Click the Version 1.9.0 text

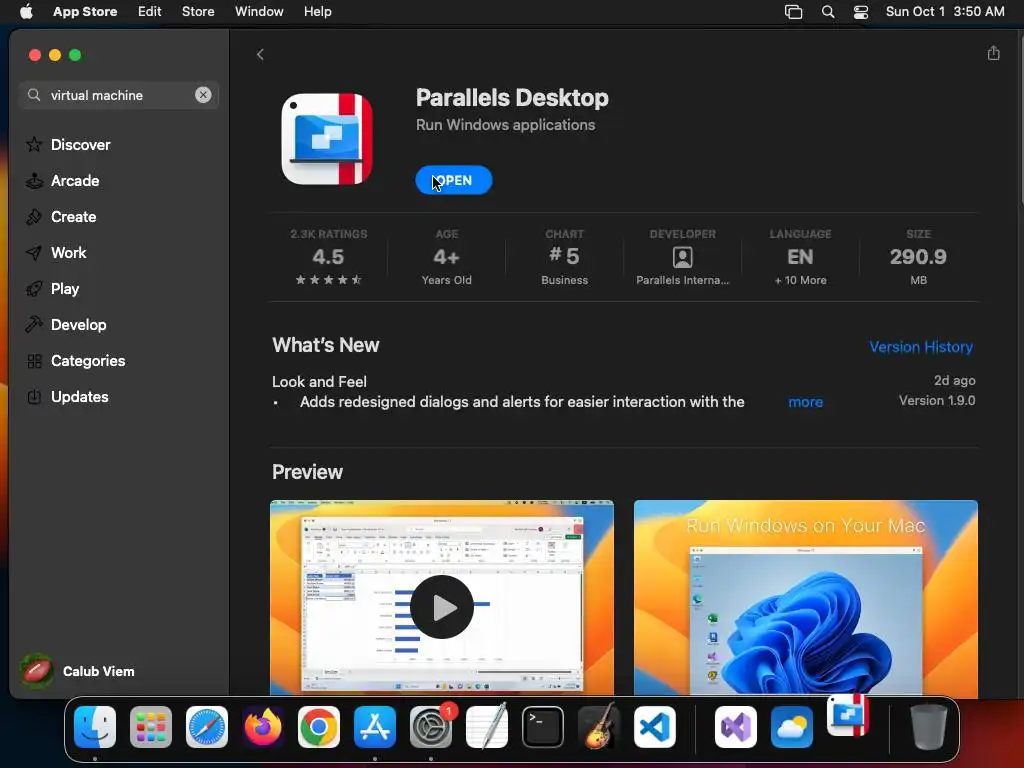[x=936, y=400]
